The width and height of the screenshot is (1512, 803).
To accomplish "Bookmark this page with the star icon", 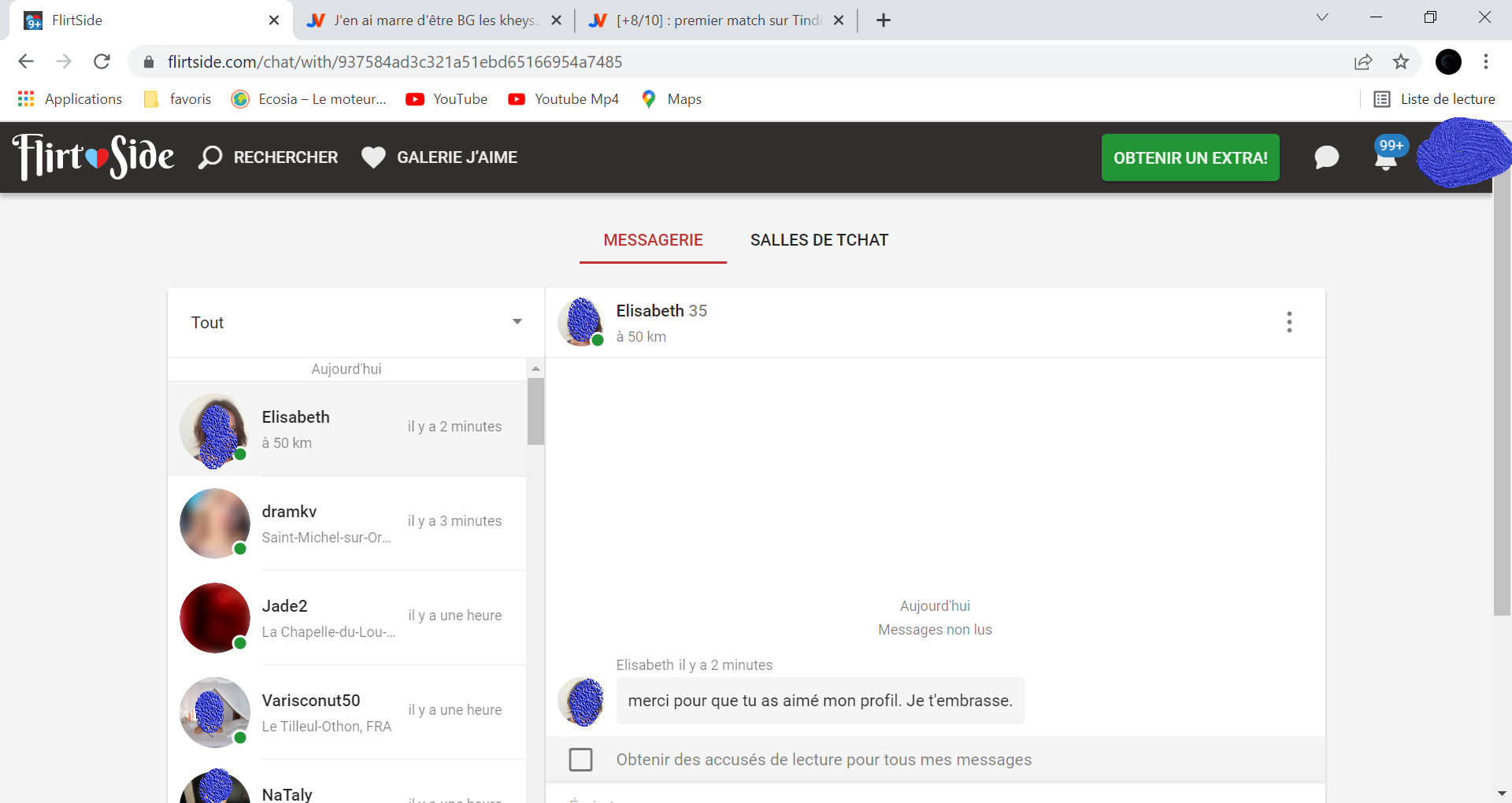I will (1401, 61).
